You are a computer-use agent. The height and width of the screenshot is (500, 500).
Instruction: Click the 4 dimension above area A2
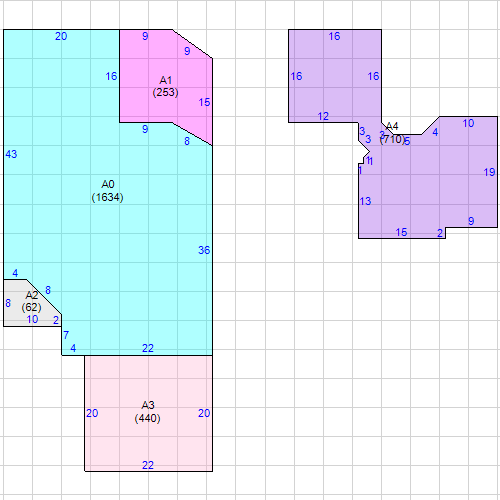pos(15,273)
